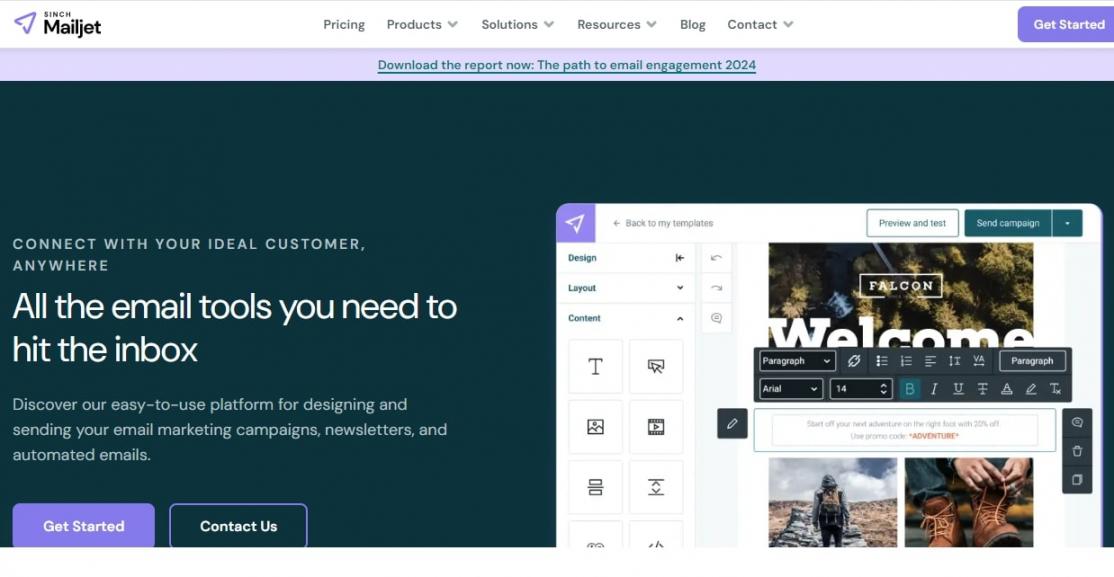Viewport: 1114px width, 577px height.
Task: Click the paper-plane logo in the editor
Action: [x=575, y=223]
